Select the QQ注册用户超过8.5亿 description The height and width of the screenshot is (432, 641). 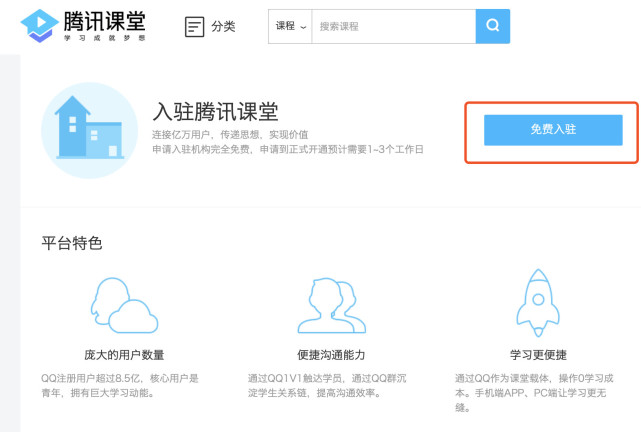point(120,385)
